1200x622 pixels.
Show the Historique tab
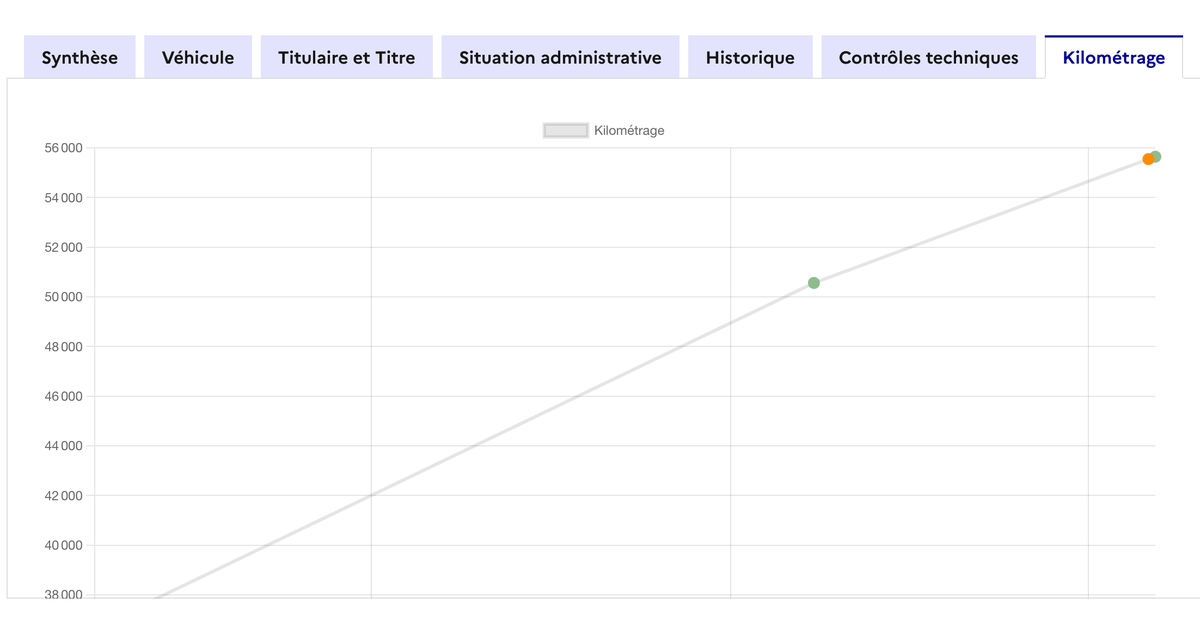(x=750, y=58)
